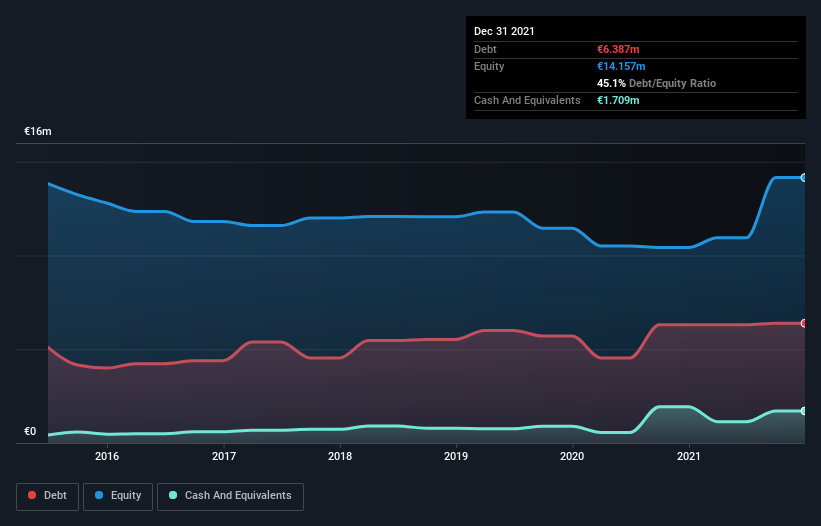Viewport: 821px width, 526px height.
Task: Click the €6.387m debt value
Action: [618, 49]
